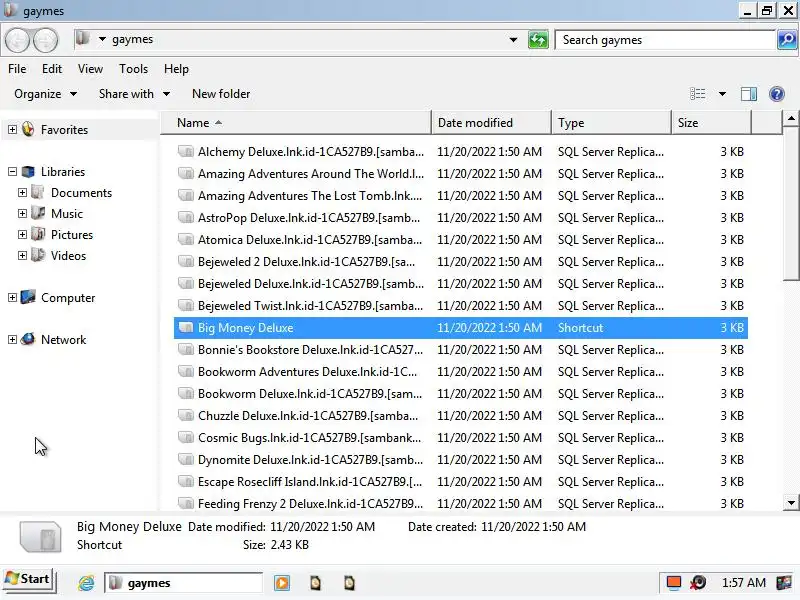Select the Pictures library icon

(x=38, y=235)
